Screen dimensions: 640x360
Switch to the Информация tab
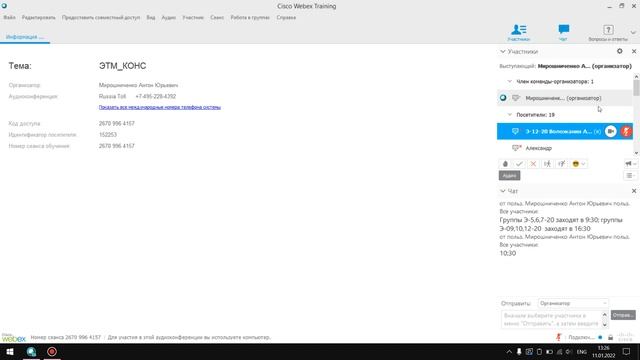(25, 37)
